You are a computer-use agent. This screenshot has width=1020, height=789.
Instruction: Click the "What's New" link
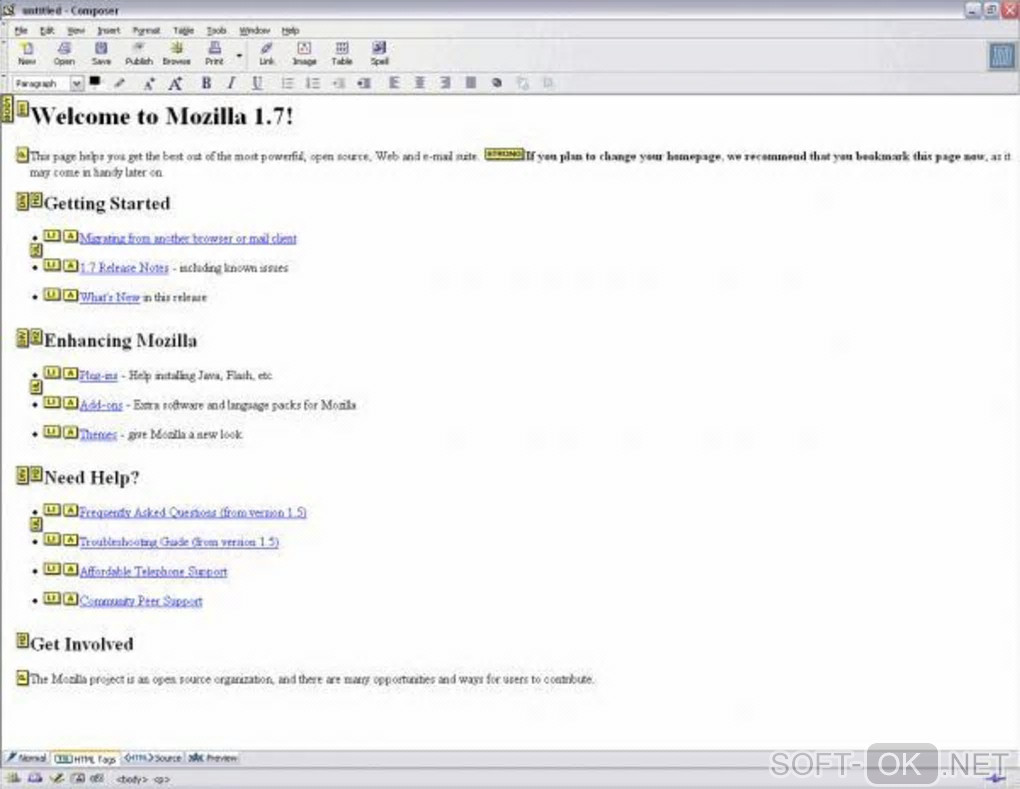(x=109, y=297)
